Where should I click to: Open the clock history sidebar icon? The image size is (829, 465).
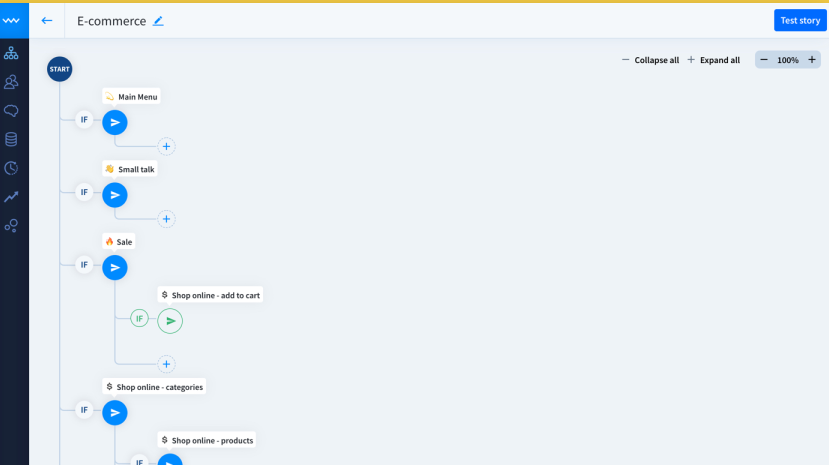click(x=11, y=168)
